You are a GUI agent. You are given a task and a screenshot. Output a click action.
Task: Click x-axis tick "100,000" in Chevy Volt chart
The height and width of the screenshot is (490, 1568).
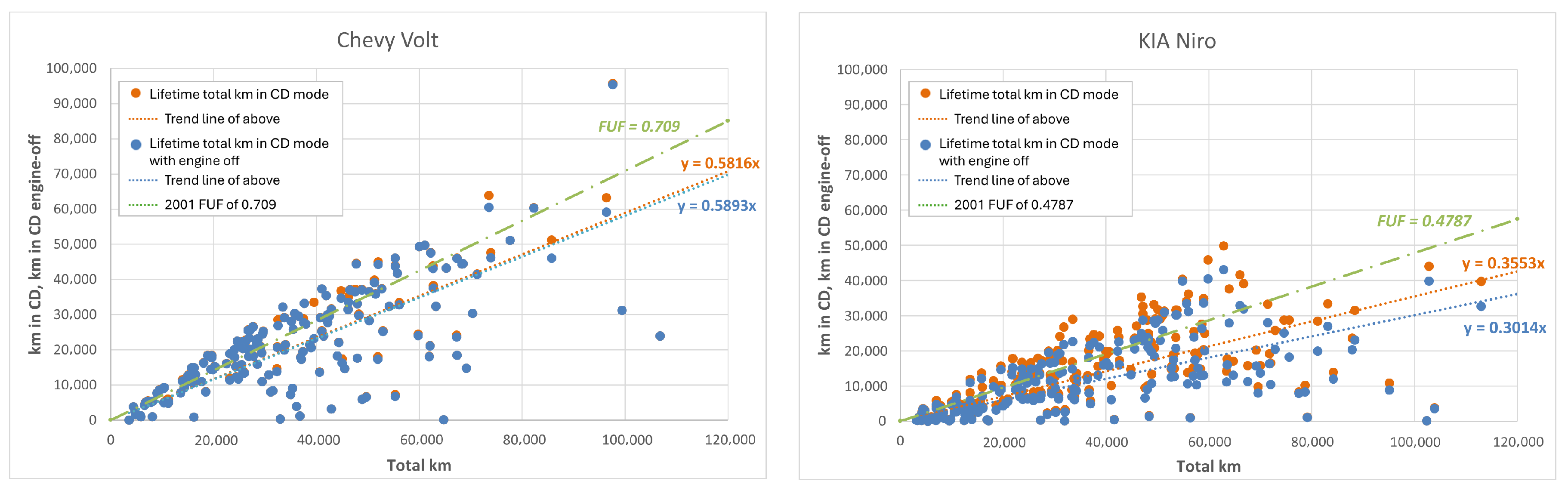627,440
